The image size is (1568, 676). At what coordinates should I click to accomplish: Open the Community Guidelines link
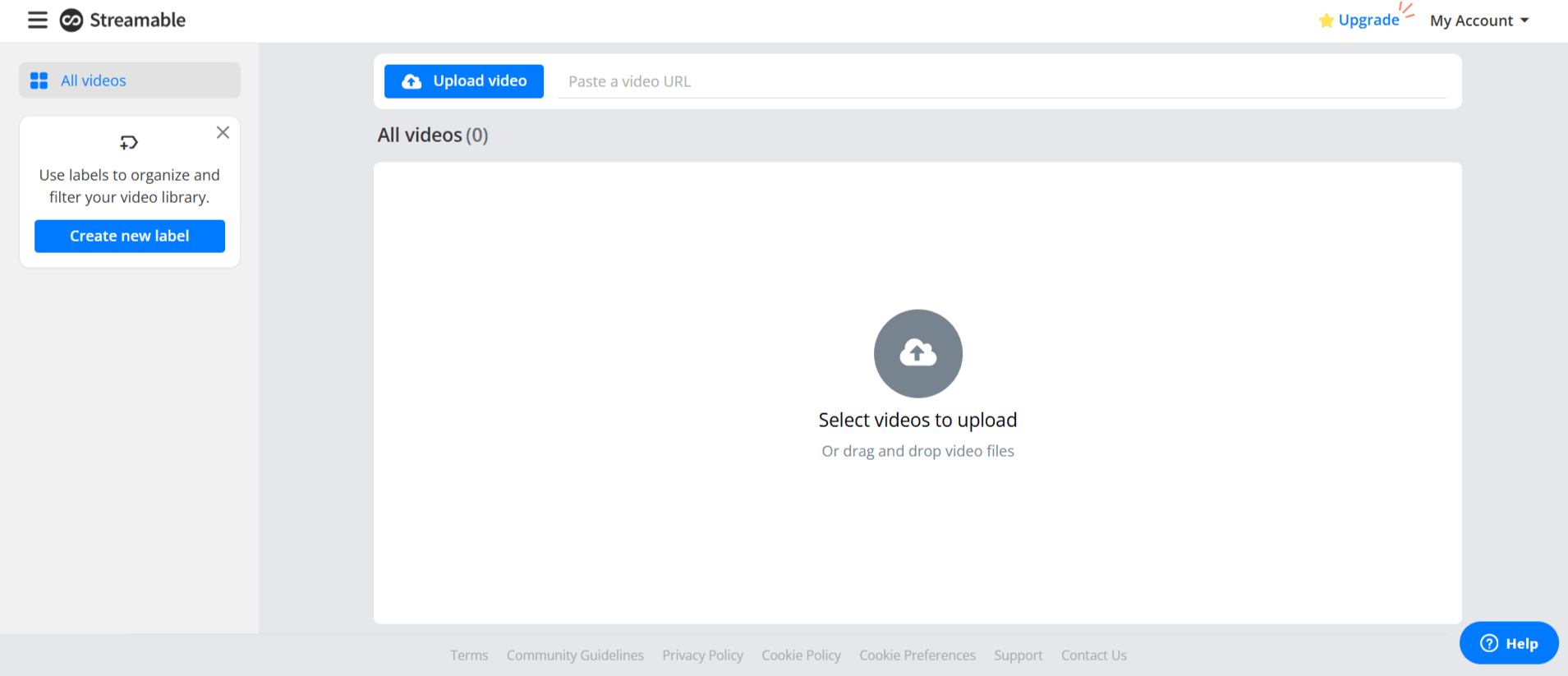(575, 655)
